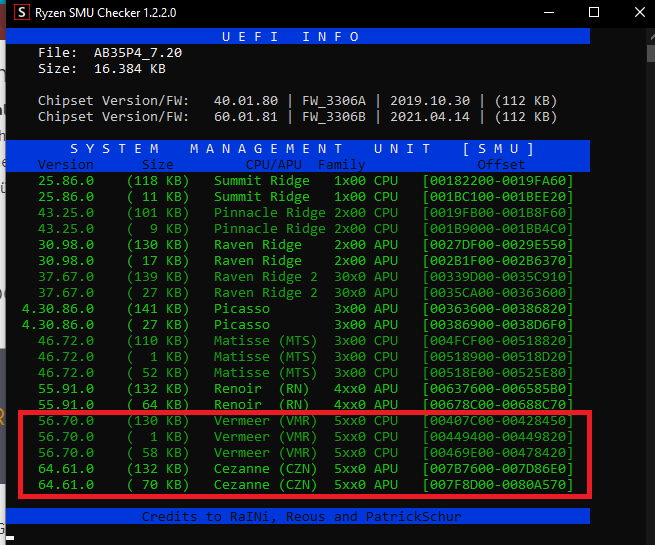The image size is (655, 545).
Task: Click Summit Ridge in the 11 KB row
Action: pyautogui.click(x=262, y=197)
